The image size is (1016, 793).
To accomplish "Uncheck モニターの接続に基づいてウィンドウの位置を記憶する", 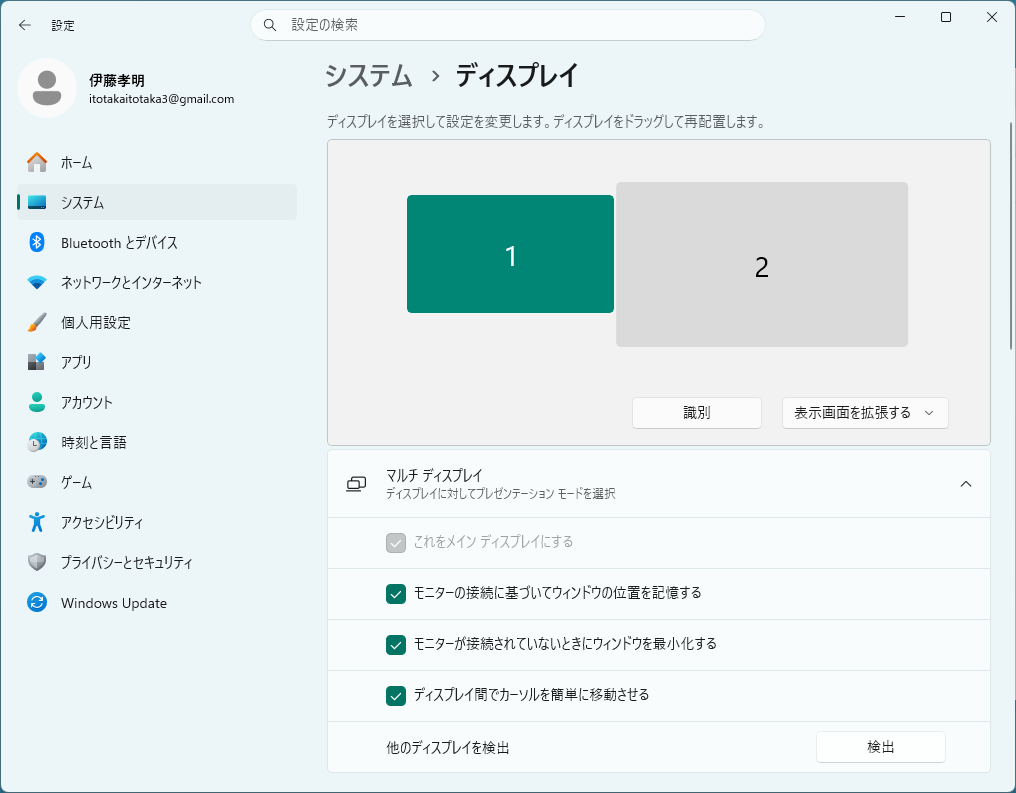I will pos(395,593).
